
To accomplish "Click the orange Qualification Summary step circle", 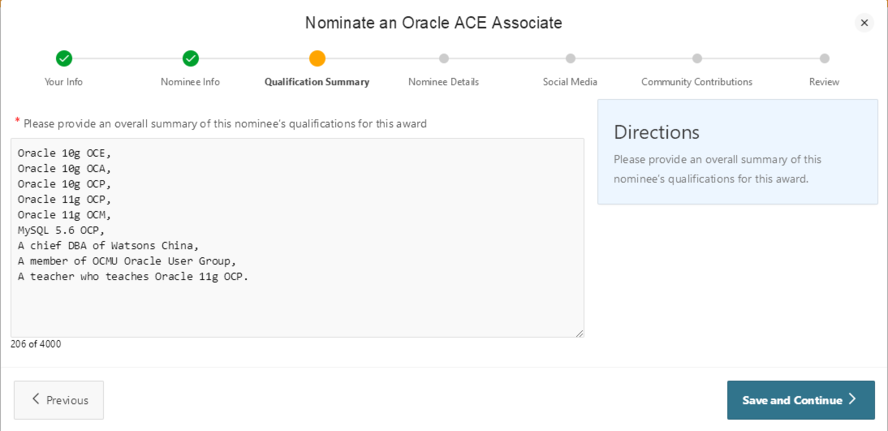I will (x=317, y=58).
